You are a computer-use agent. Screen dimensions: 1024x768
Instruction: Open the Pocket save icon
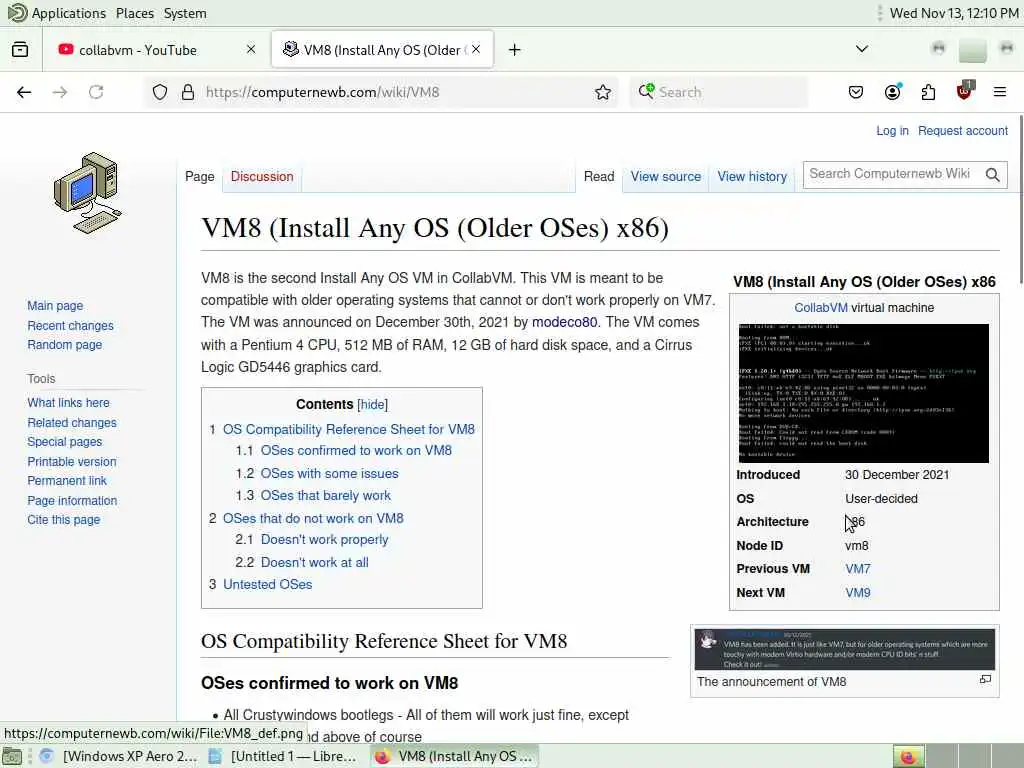click(x=856, y=92)
